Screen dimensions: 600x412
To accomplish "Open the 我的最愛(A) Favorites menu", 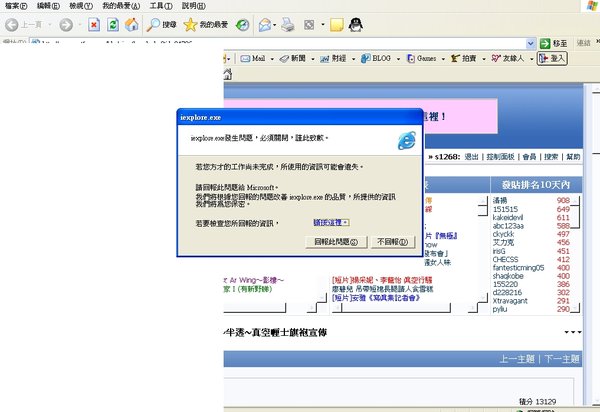I will tap(121, 6).
